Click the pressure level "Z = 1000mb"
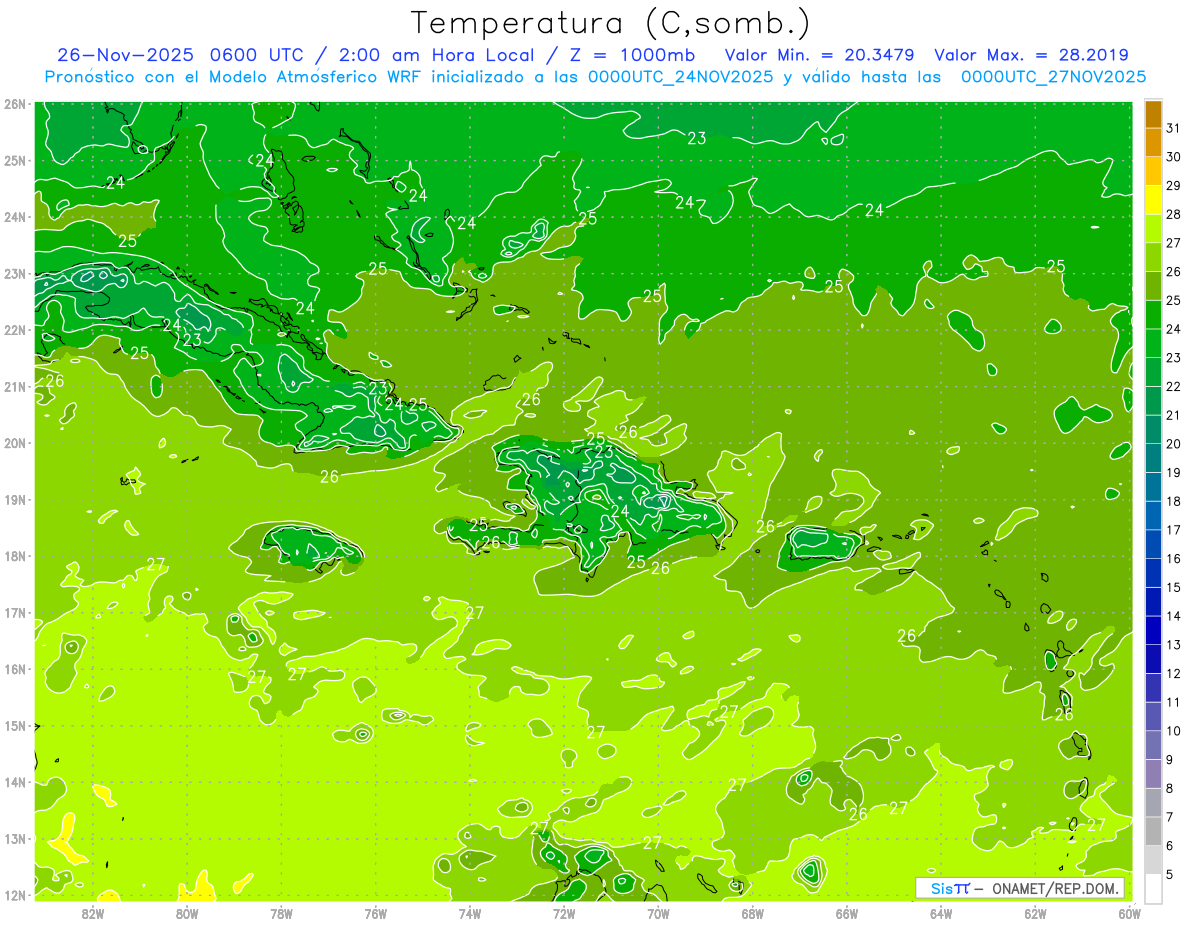Image resolution: width=1200 pixels, height=927 pixels. click(631, 55)
